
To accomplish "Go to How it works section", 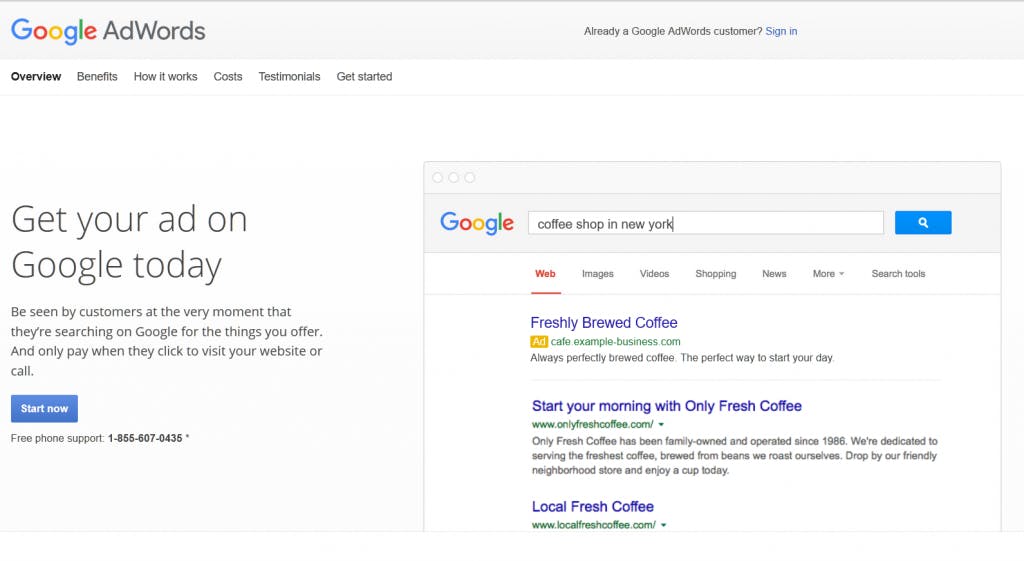I will tap(165, 77).
